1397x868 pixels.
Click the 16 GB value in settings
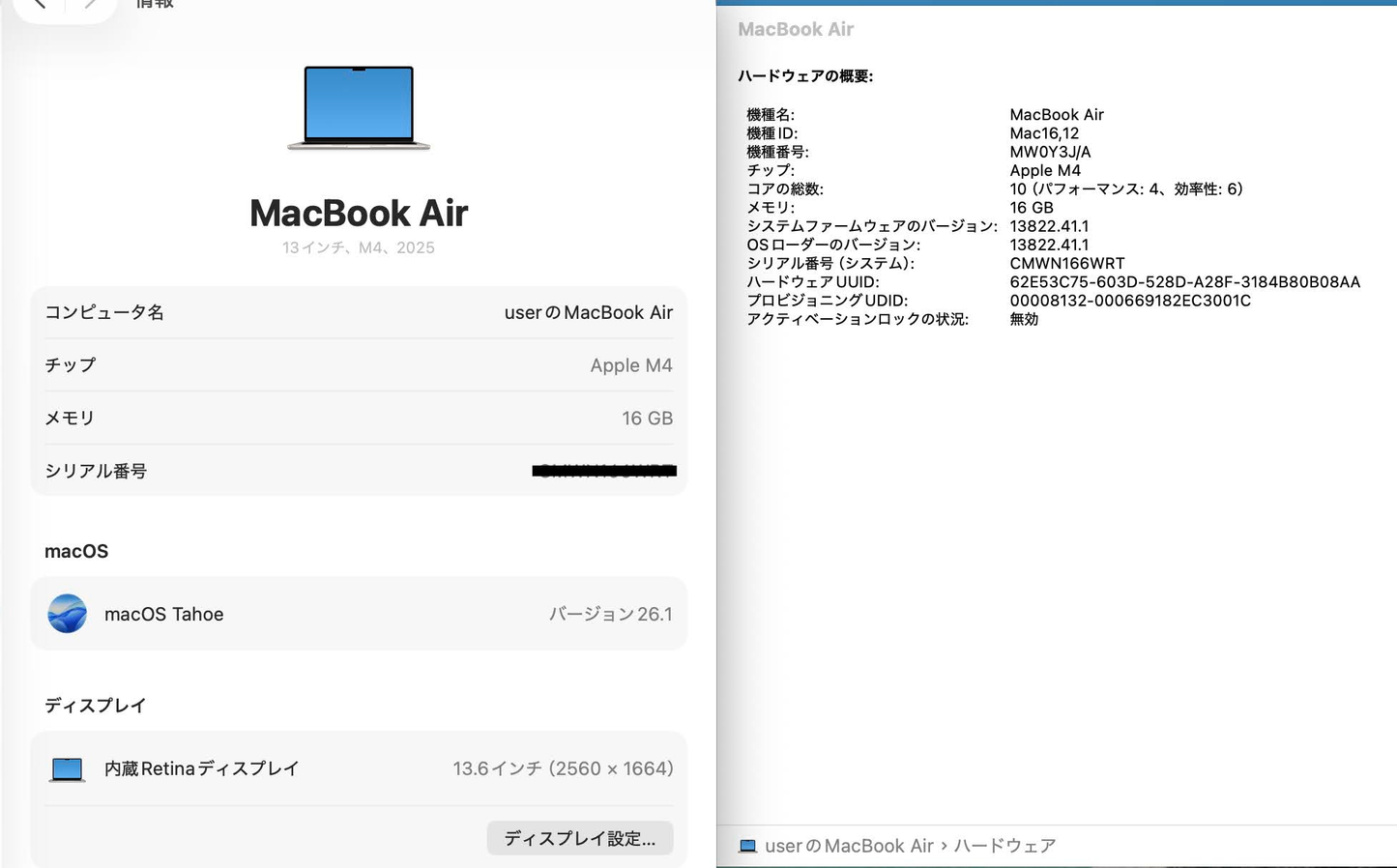[x=647, y=418]
